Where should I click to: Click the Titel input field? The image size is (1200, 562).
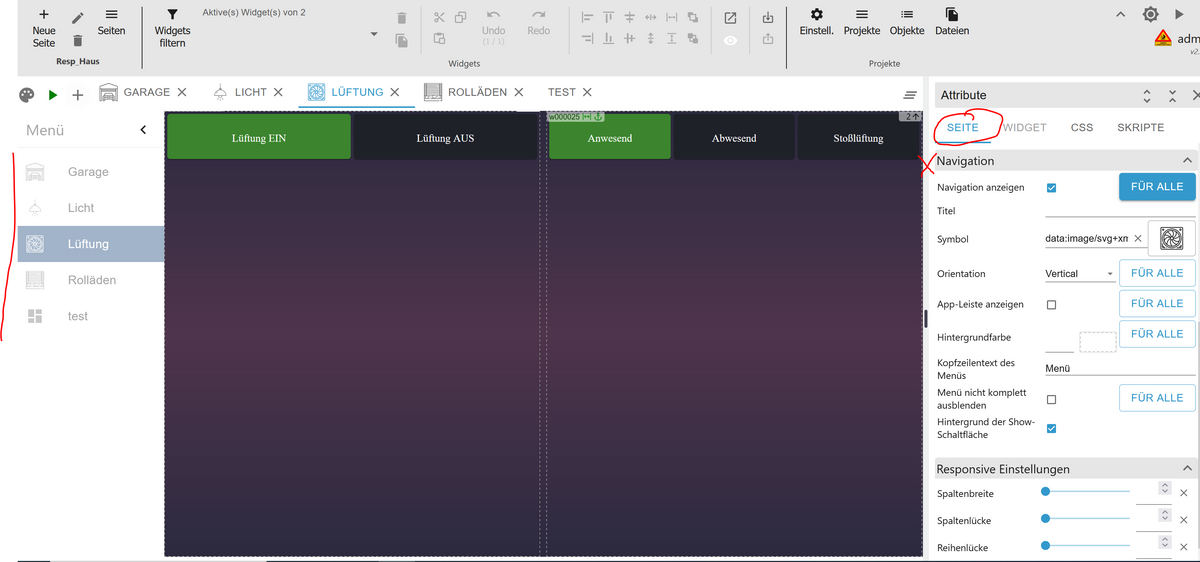pyautogui.click(x=1120, y=210)
